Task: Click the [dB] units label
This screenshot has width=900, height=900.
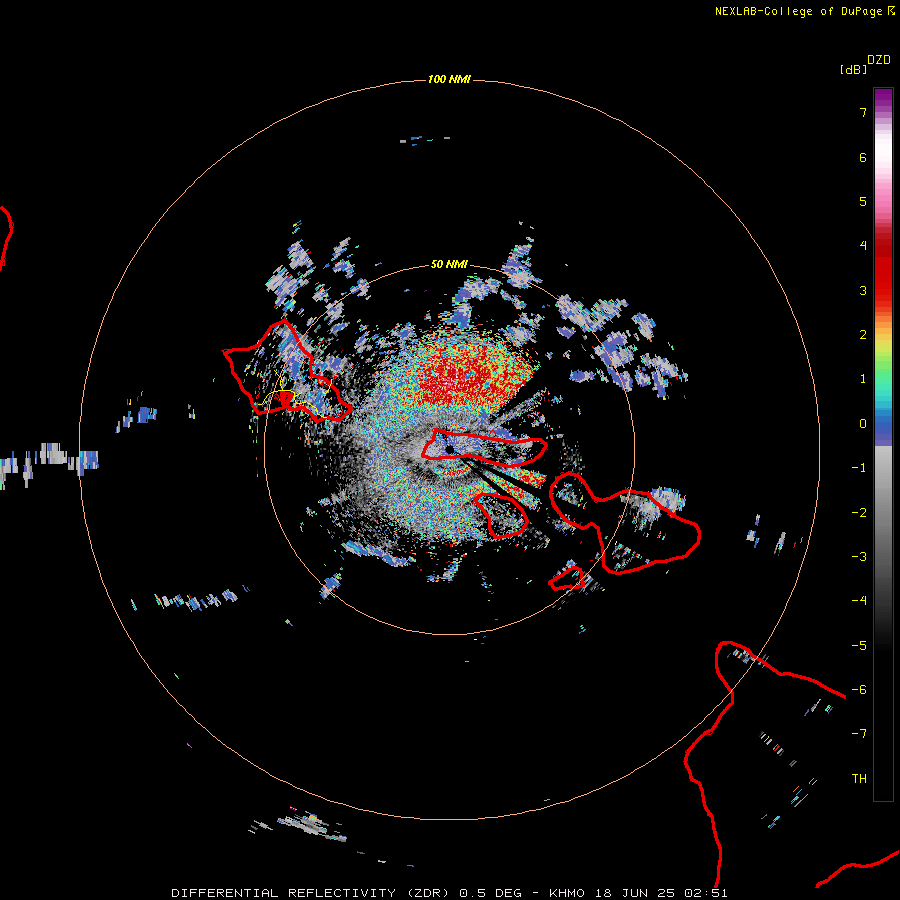Action: tap(853, 69)
